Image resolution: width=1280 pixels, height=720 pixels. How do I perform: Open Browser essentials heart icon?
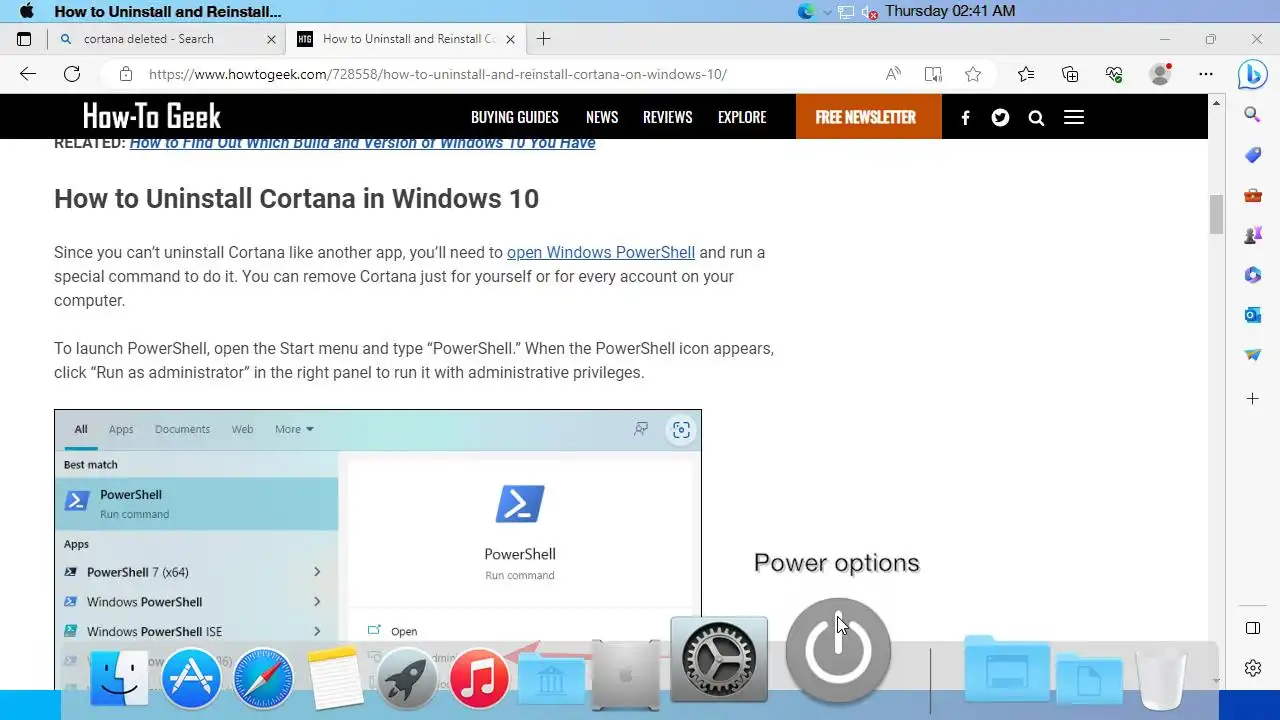pyautogui.click(x=1114, y=74)
